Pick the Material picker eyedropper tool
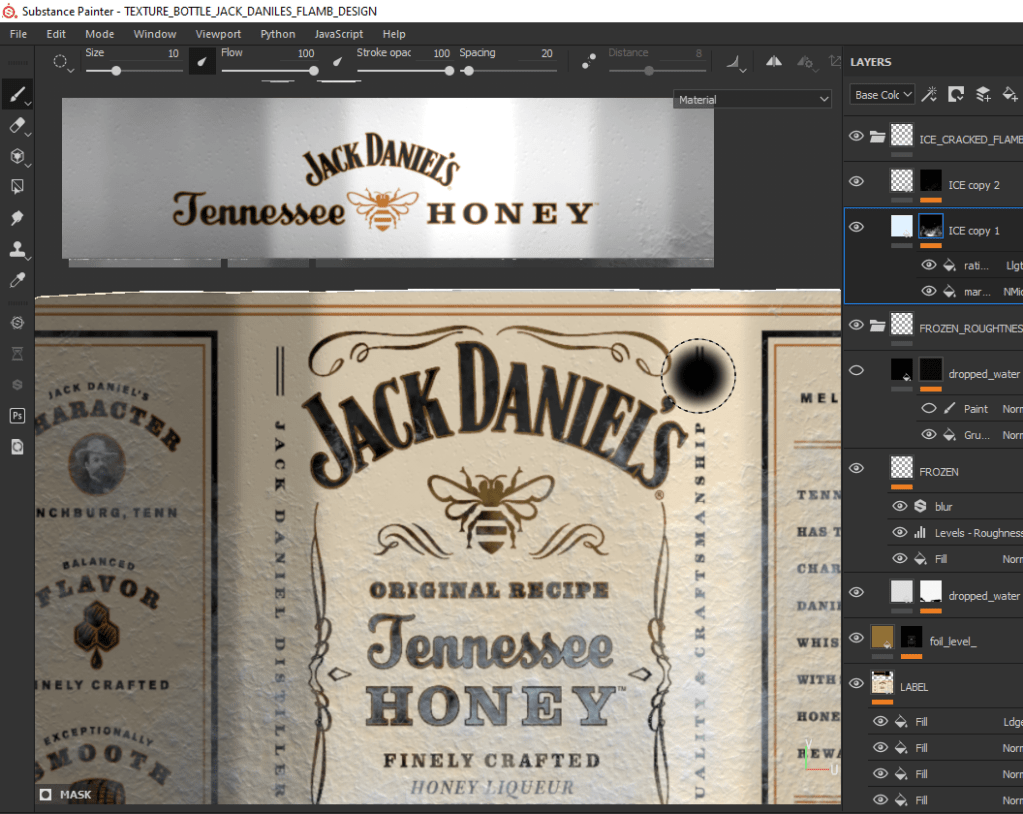 coord(16,281)
